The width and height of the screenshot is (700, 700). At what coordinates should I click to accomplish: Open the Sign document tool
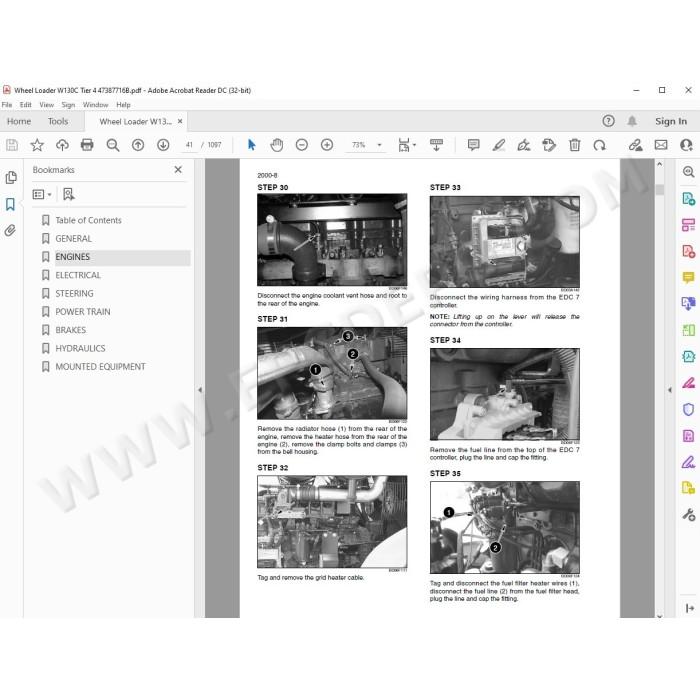[x=524, y=145]
